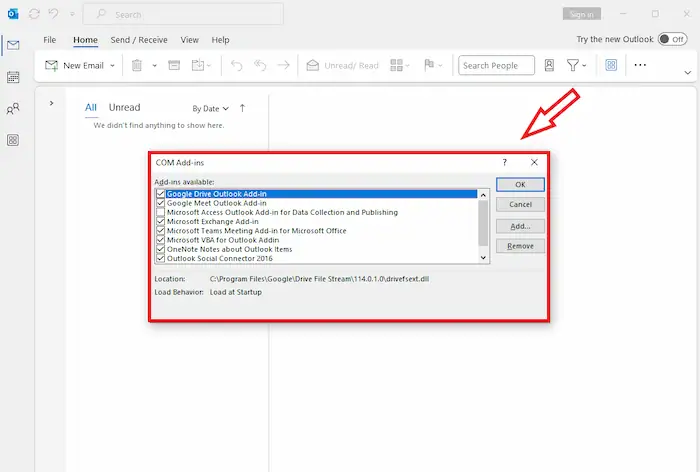Expand the ribbon display options chevron
The image size is (700, 472).
click(688, 72)
